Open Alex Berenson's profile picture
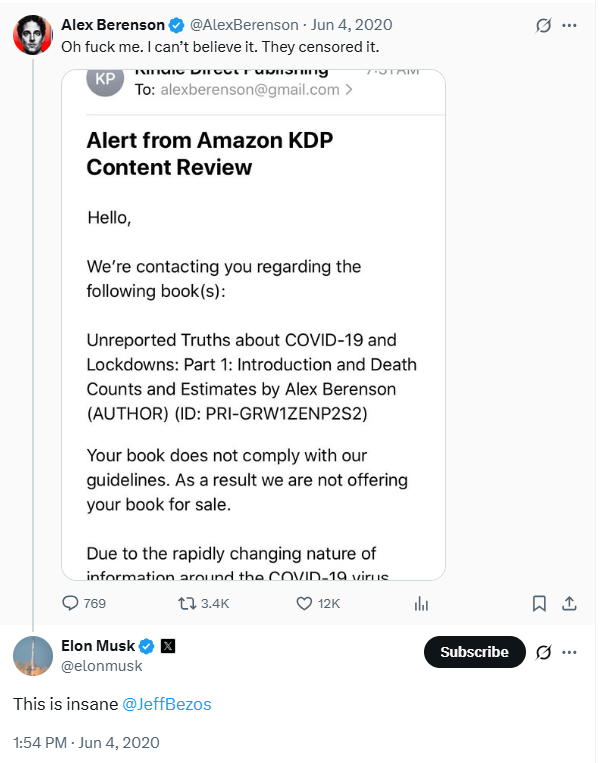 tap(32, 34)
